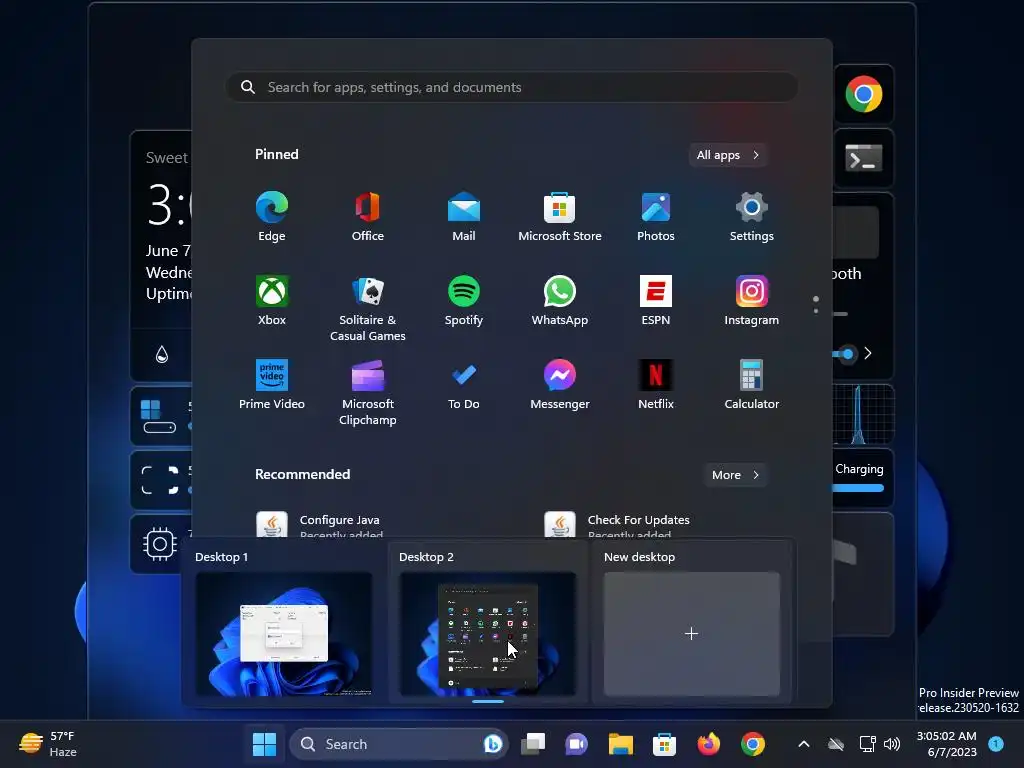Image resolution: width=1024 pixels, height=768 pixels.
Task: Open clock showing 3:05:02 AM
Action: [946, 744]
